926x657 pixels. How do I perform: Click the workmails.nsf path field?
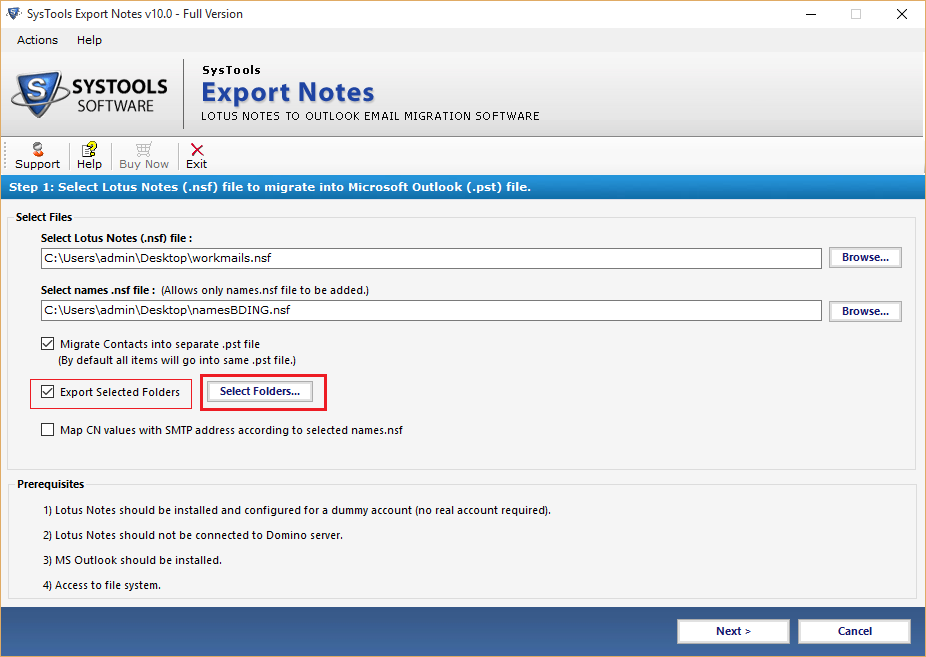click(431, 258)
